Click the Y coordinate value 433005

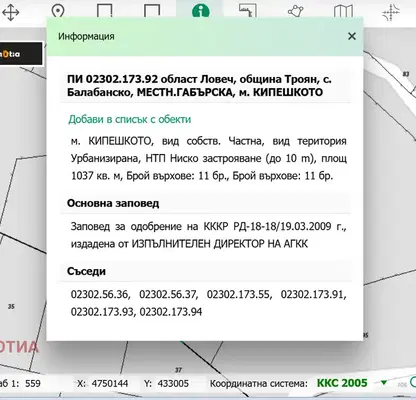[173, 383]
